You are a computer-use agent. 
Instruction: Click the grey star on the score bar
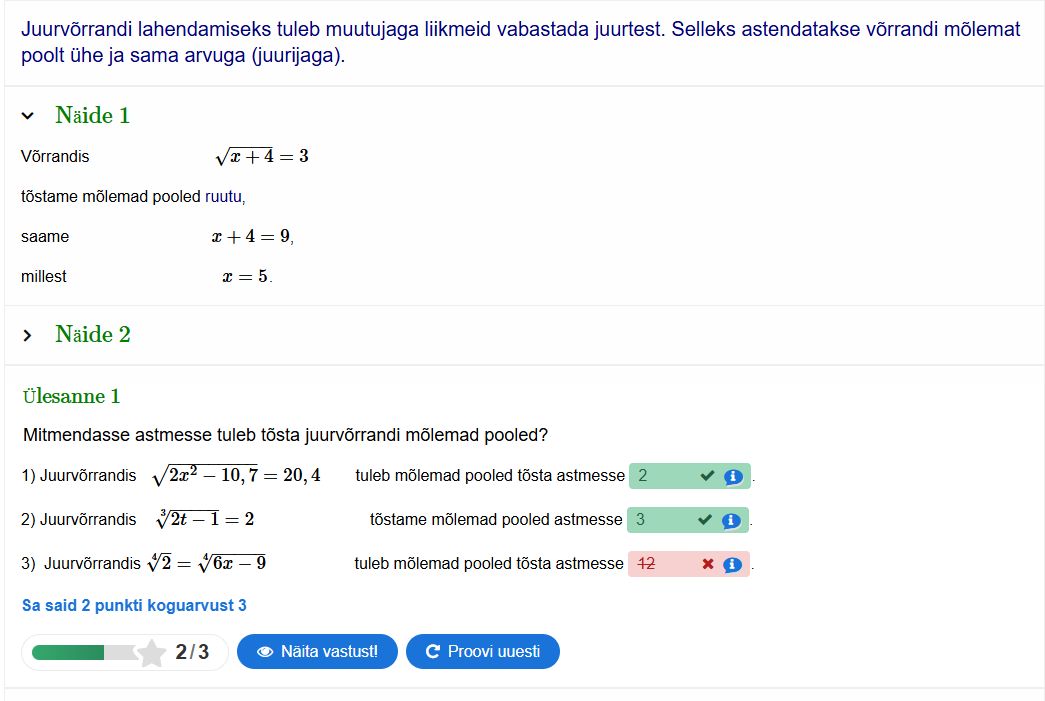[x=151, y=653]
